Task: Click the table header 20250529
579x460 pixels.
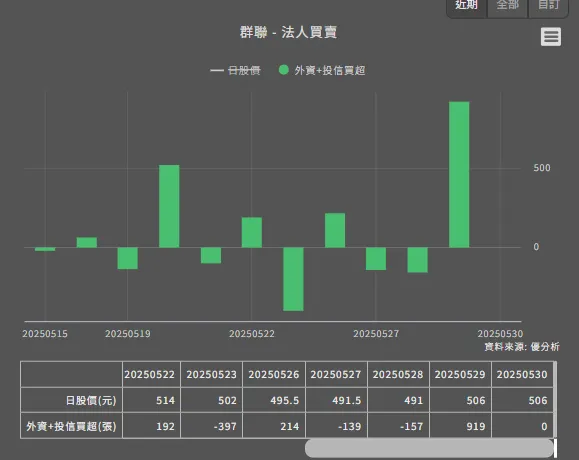Action: pyautogui.click(x=460, y=374)
